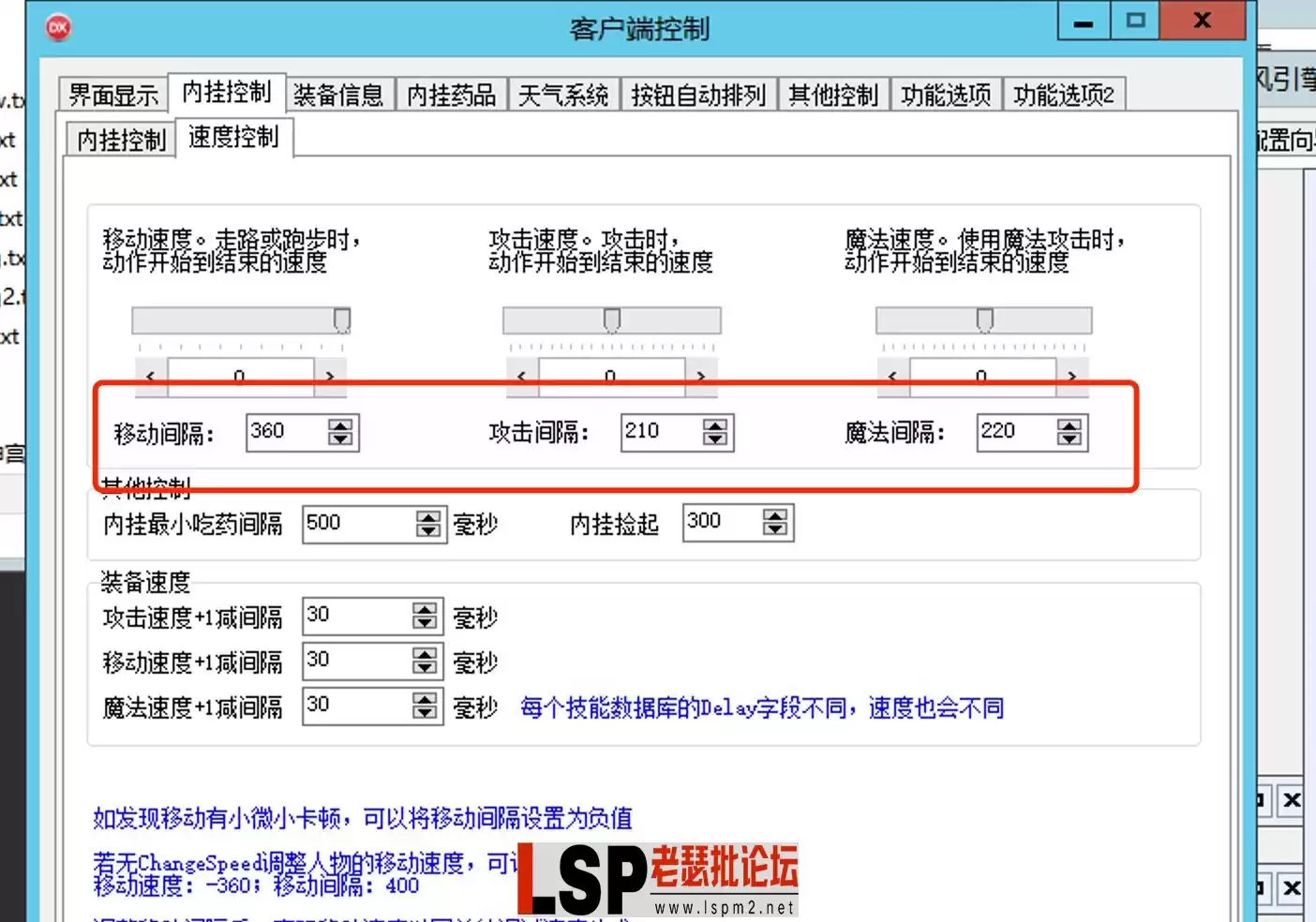
Task: Click the 移动间隔 spinner arrows
Action: [341, 432]
